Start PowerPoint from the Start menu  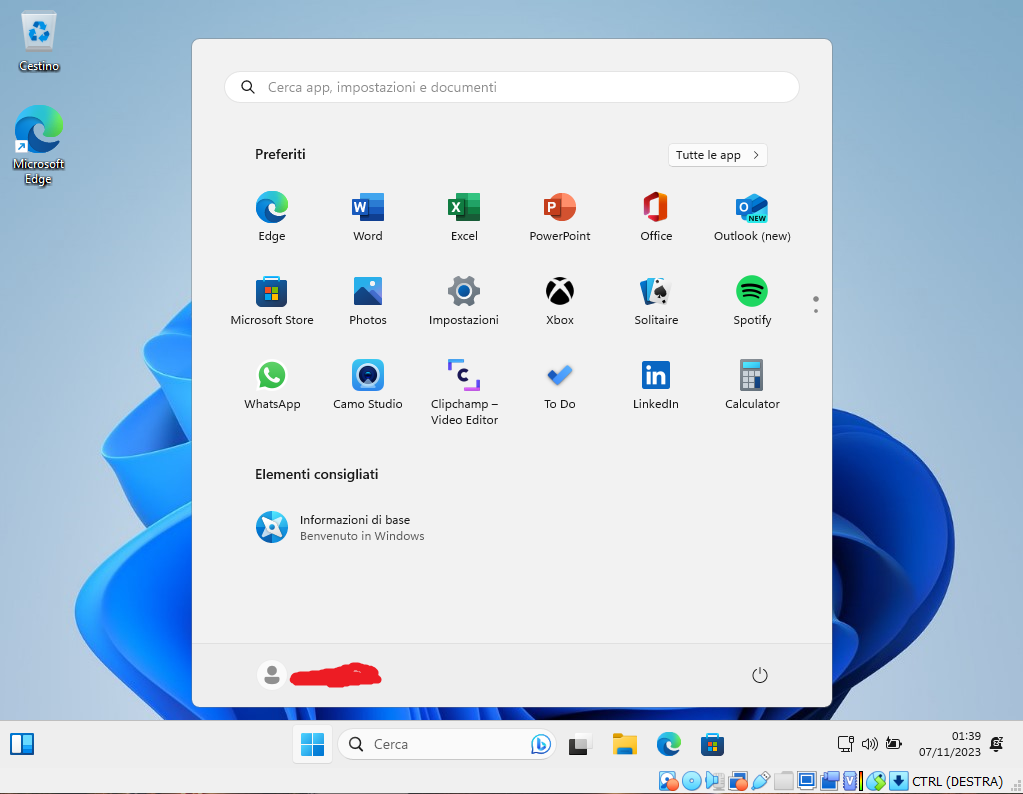coord(560,217)
